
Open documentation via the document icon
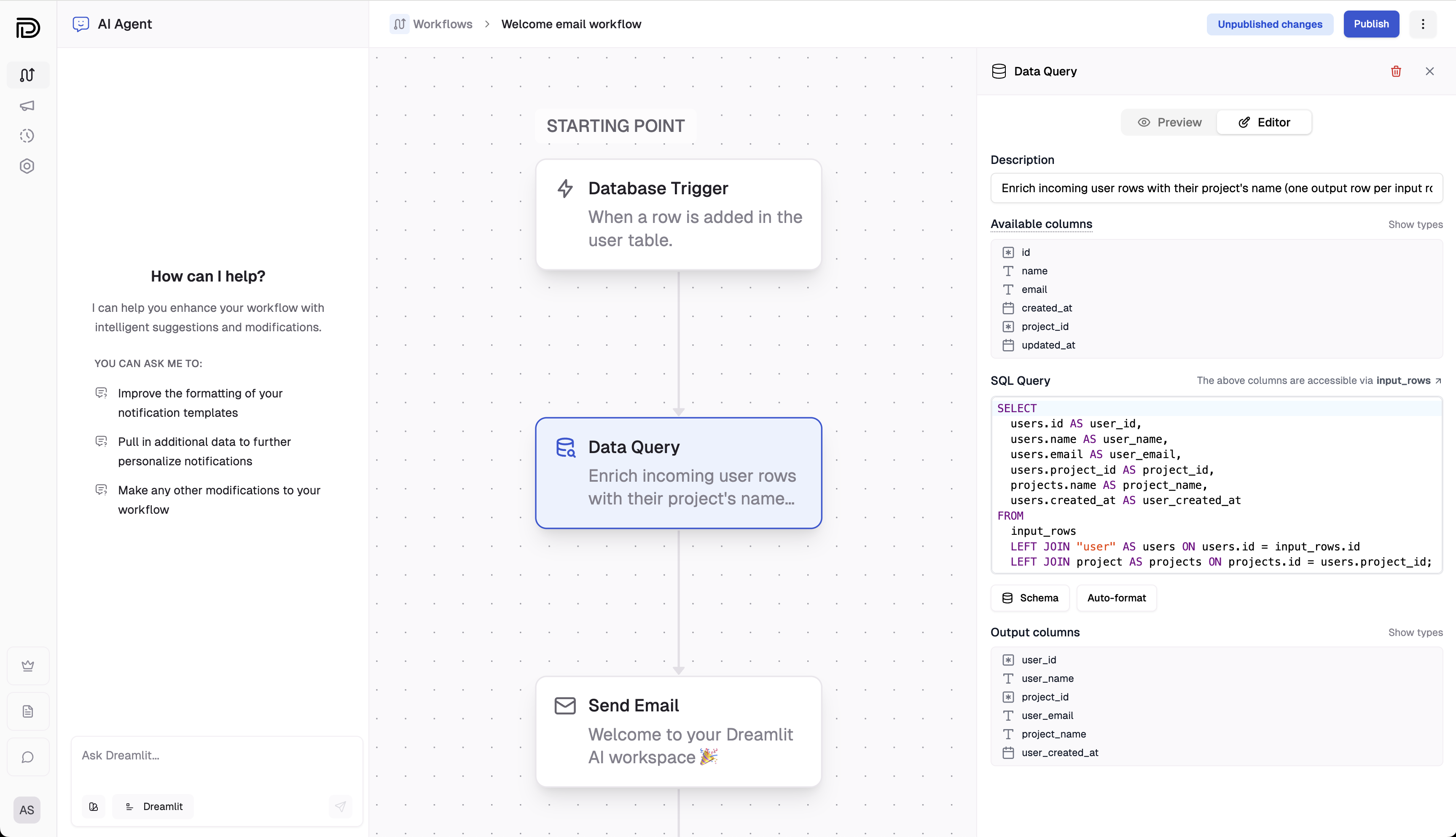pos(27,712)
